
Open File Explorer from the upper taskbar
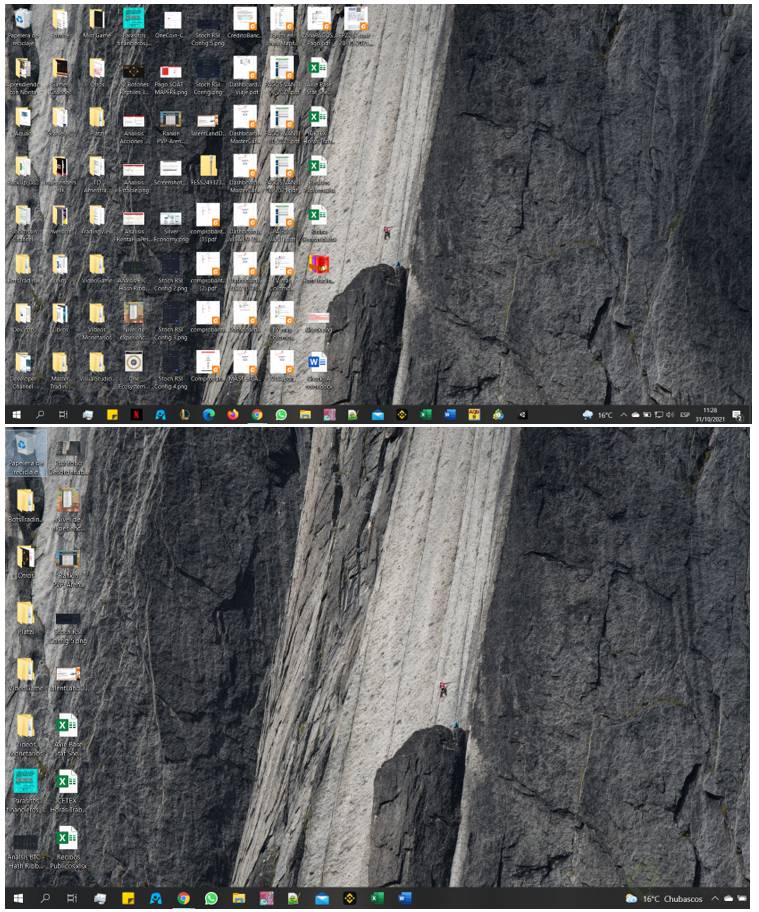305,415
